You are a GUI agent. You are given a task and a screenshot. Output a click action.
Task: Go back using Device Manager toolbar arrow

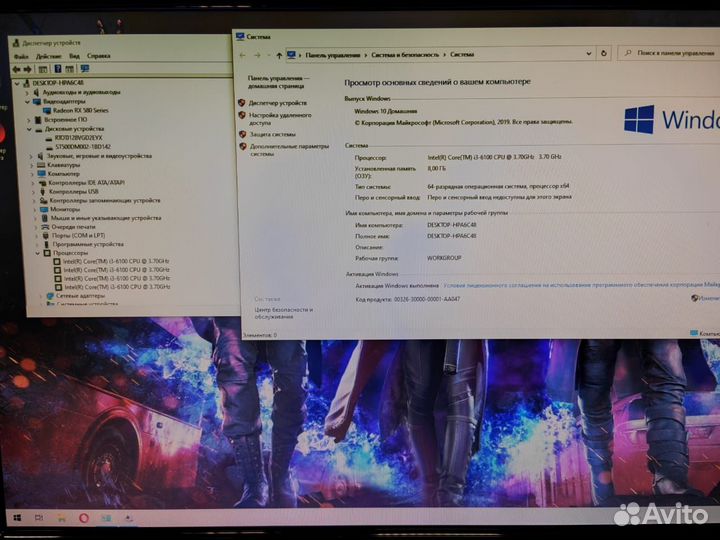(x=17, y=69)
